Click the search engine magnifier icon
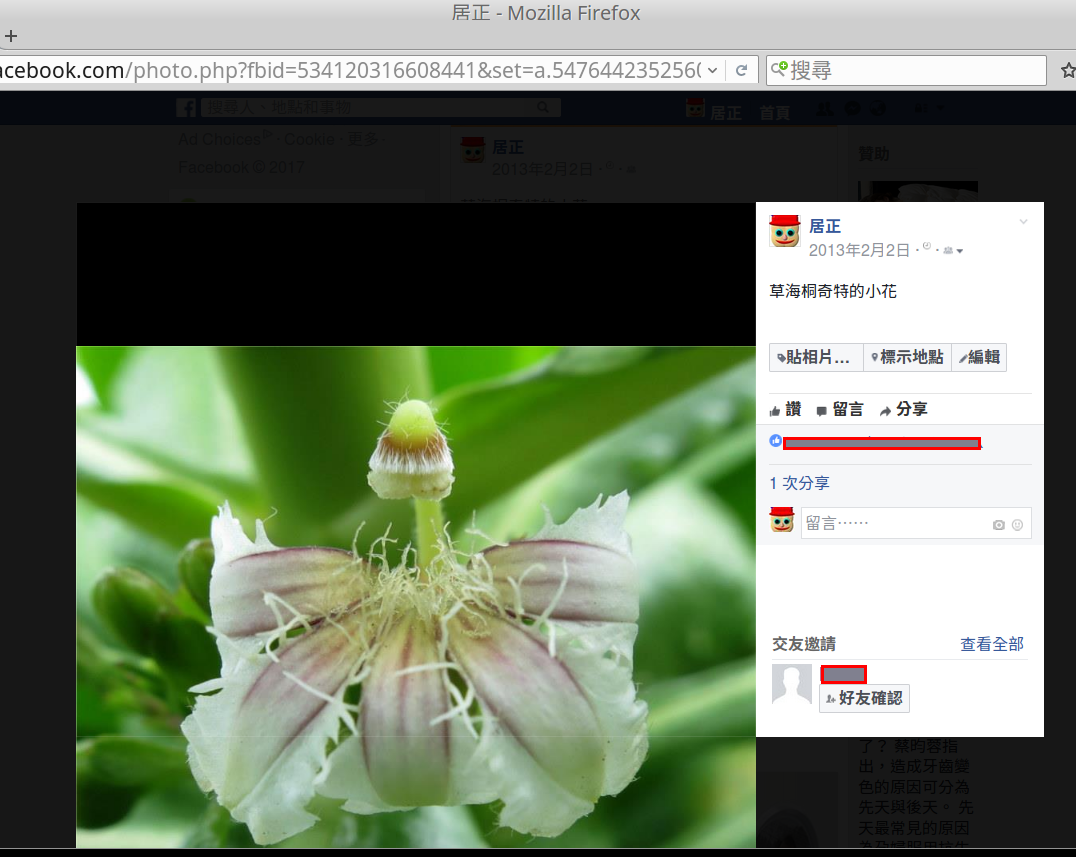This screenshot has height=857, width=1076. (779, 69)
